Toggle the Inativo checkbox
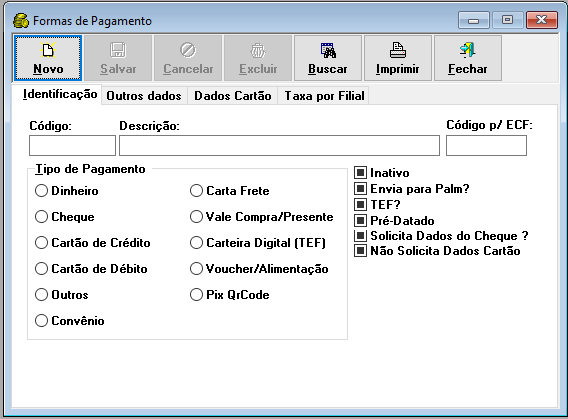Viewport: 568px width, 419px height. click(360, 173)
